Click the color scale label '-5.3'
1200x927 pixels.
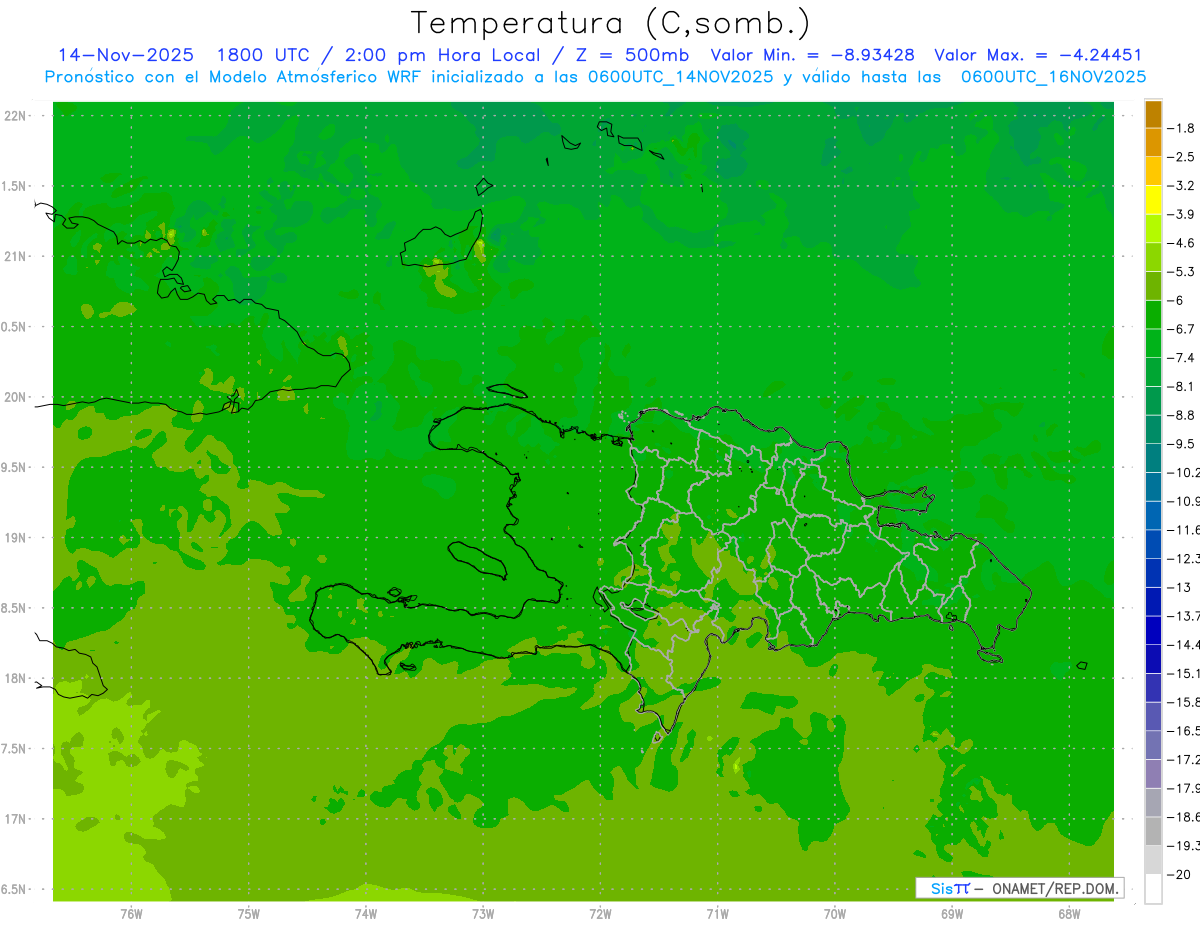[x=1183, y=272]
